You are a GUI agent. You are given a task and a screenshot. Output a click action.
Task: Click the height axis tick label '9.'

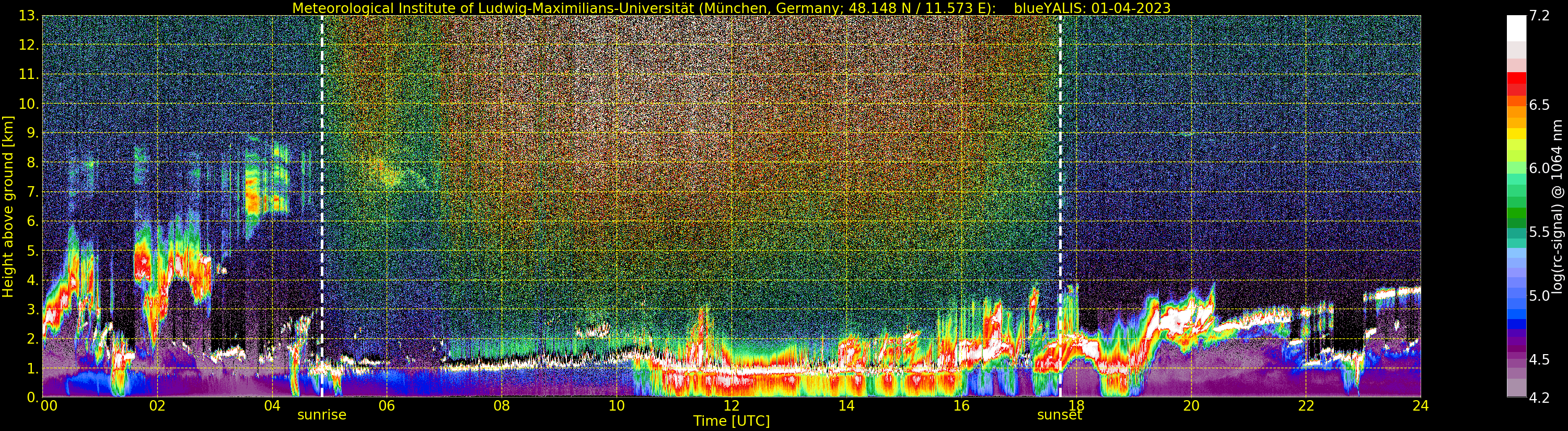pos(33,133)
